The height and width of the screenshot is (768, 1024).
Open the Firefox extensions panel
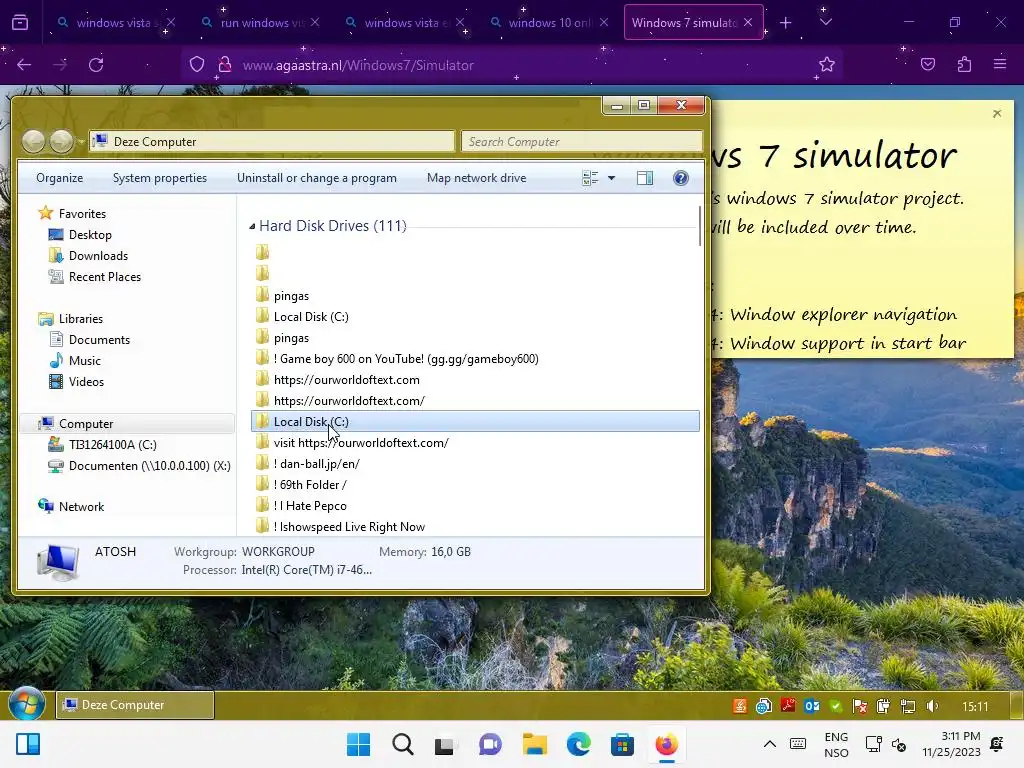(964, 65)
